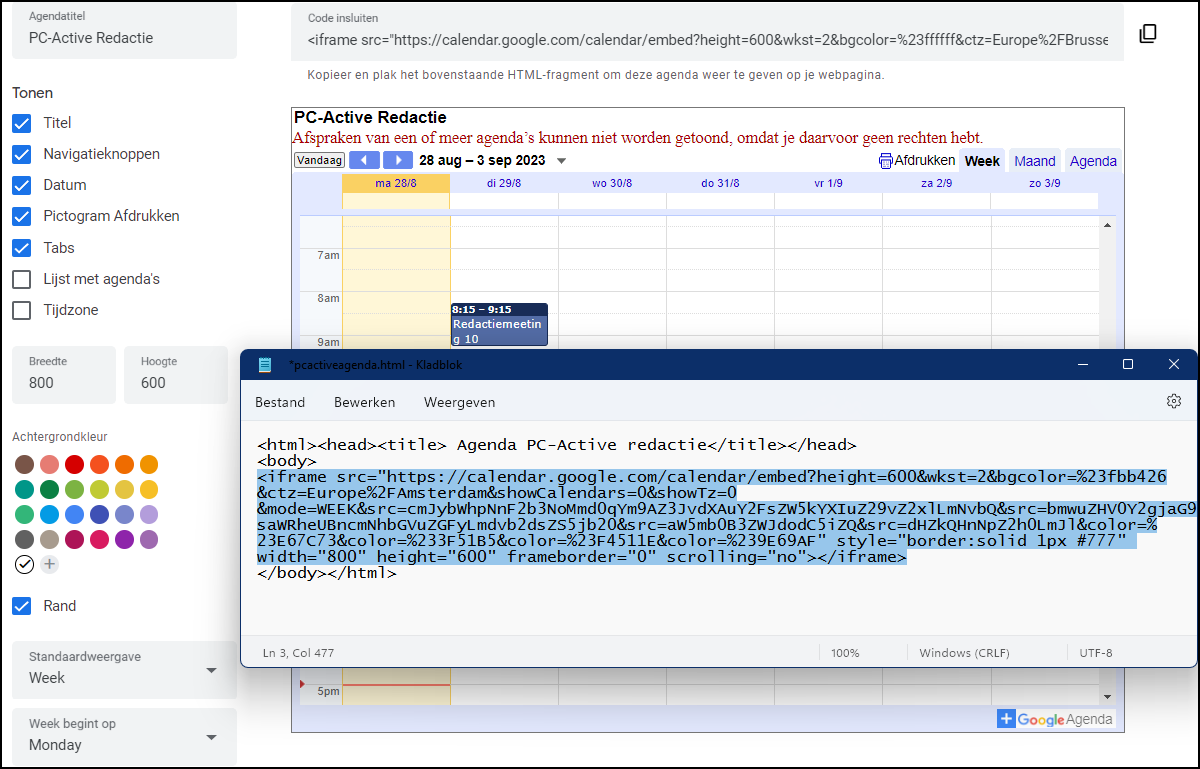Select the white checked background swatch
The image size is (1200, 769).
25,565
